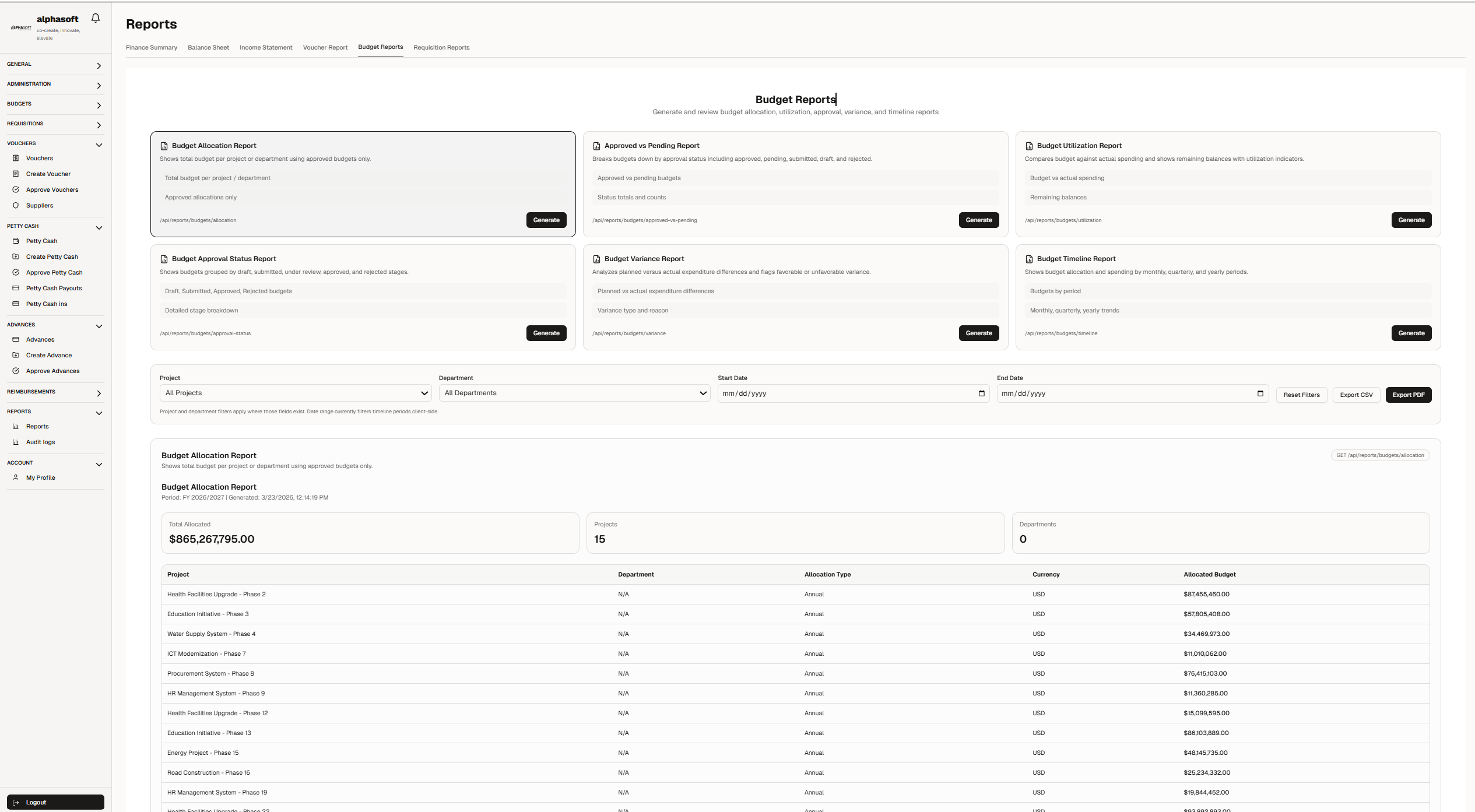Image resolution: width=1475 pixels, height=812 pixels.
Task: Click the Logout button
Action: (55, 802)
